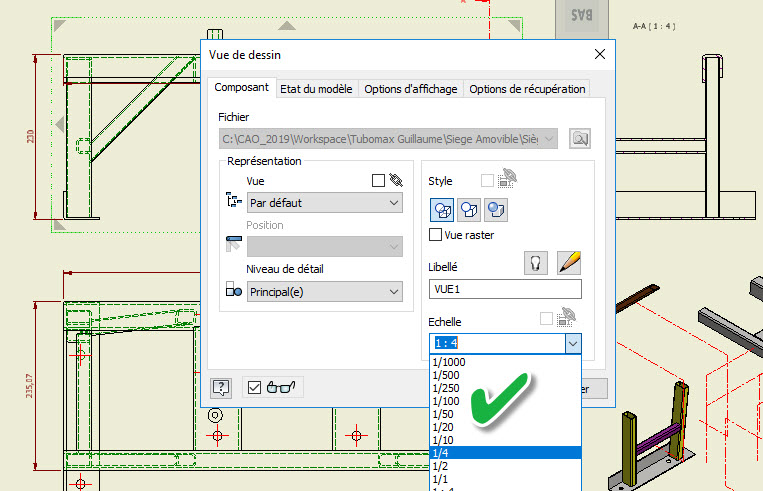This screenshot has height=491, width=763.
Task: Toggle label visibility light bulb icon
Action: pos(537,263)
